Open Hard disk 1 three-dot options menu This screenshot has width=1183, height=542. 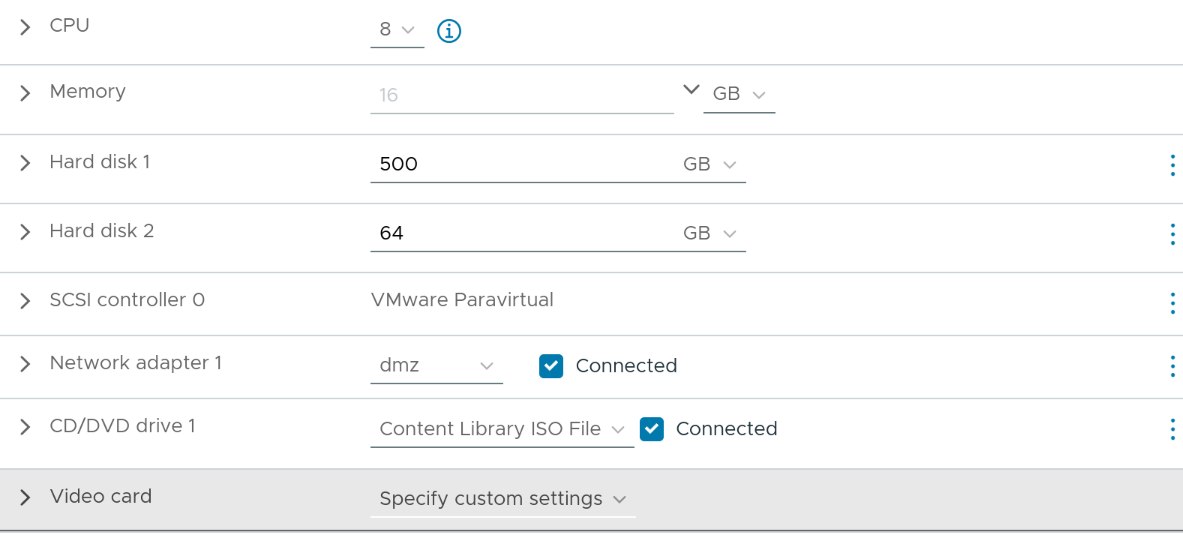tap(1171, 165)
